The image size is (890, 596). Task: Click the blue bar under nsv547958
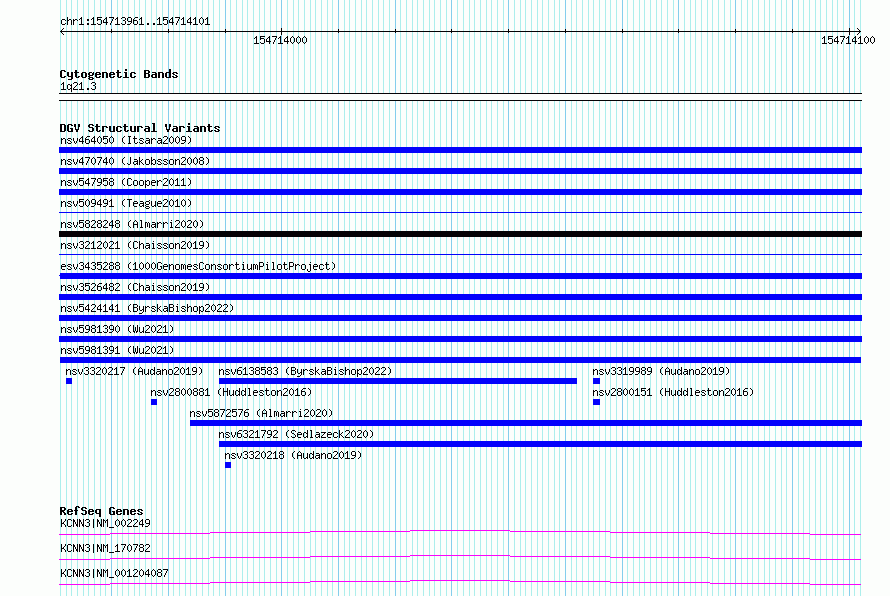pyautogui.click(x=460, y=192)
